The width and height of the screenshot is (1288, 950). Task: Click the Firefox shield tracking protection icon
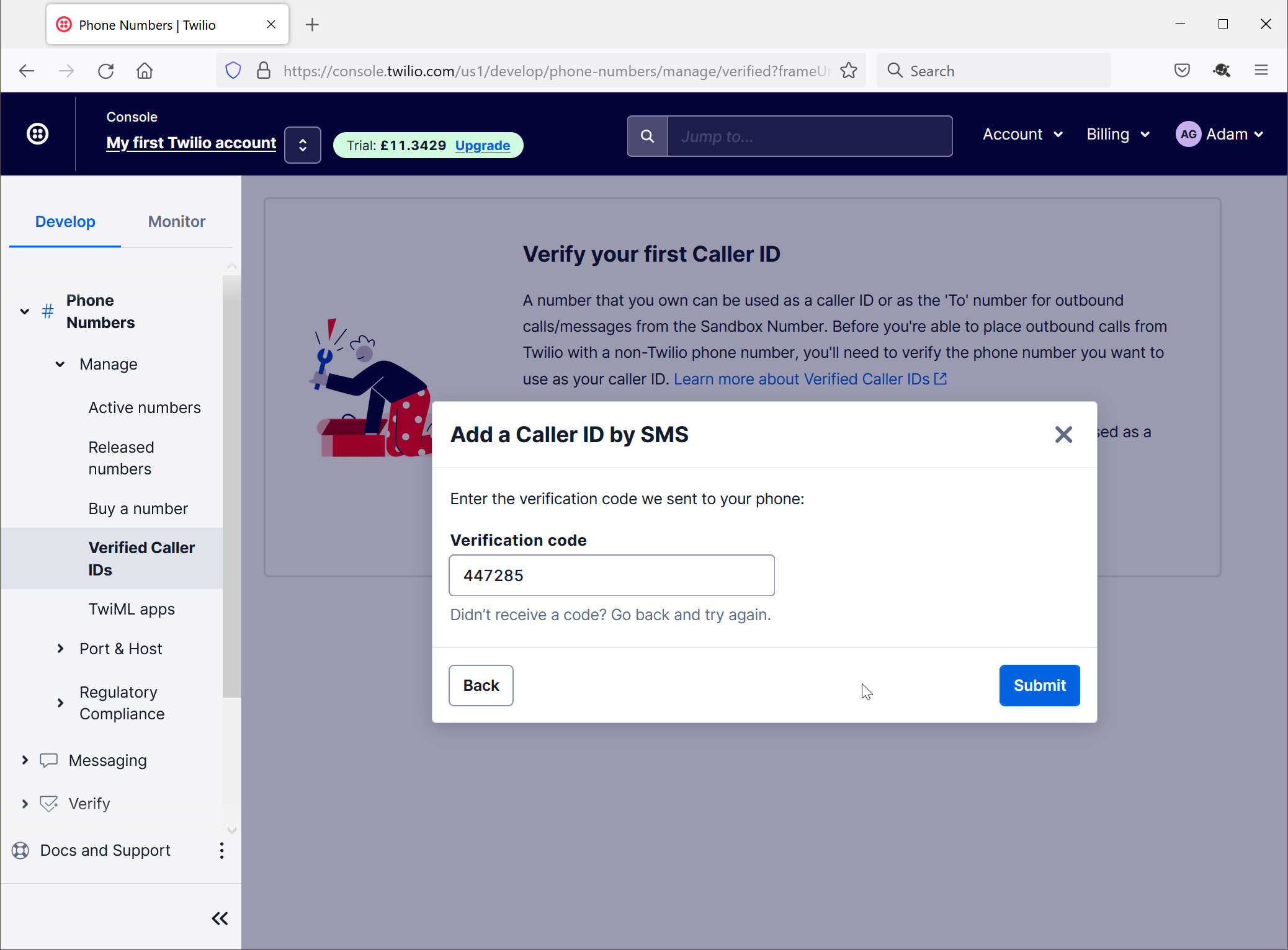(233, 71)
